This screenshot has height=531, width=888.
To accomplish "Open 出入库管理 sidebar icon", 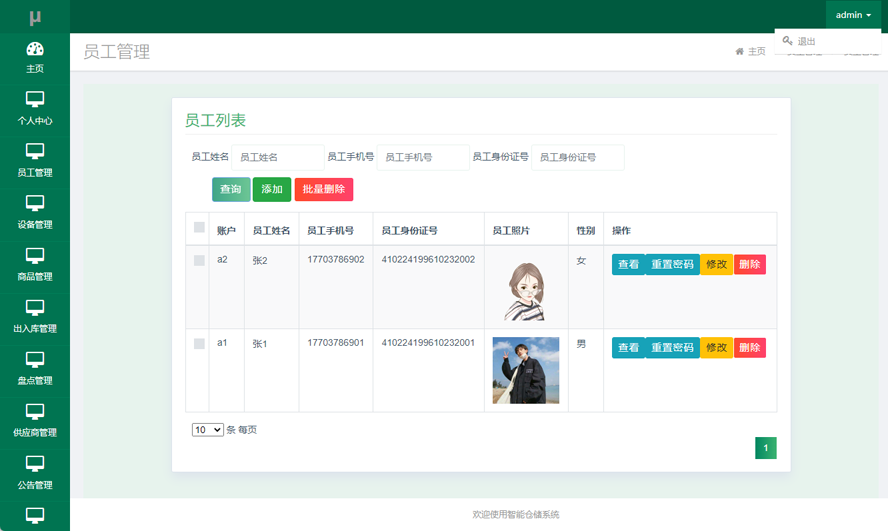I will tap(35, 307).
